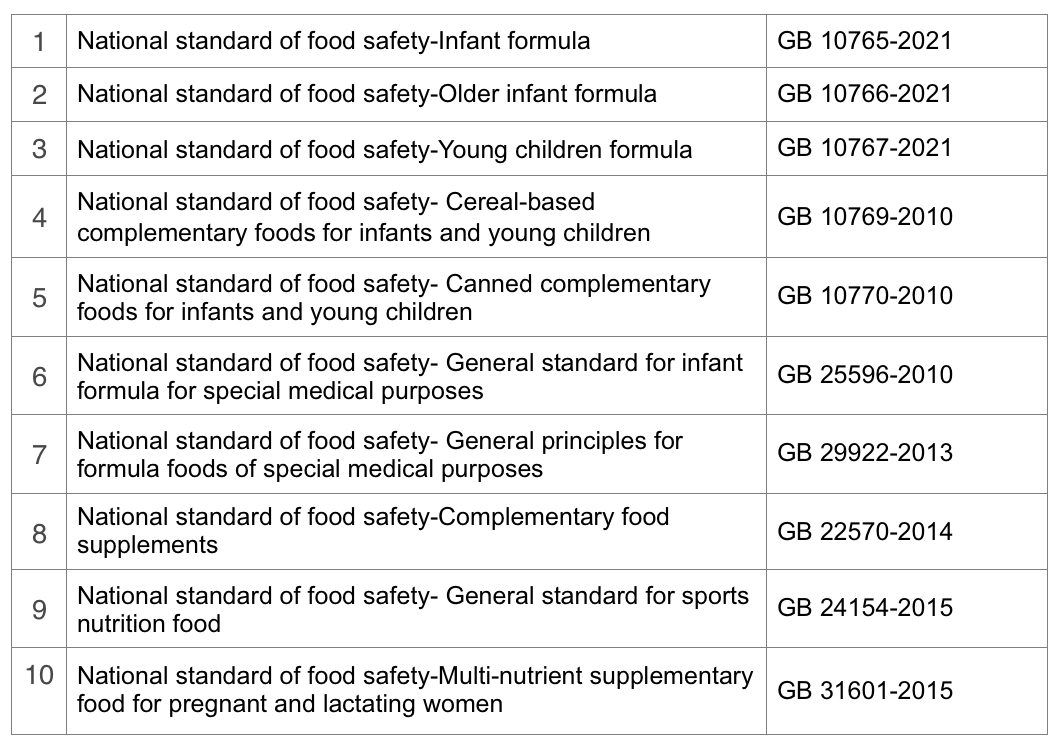Select standard number GB 10770-2010
1064x744 pixels.
coord(864,296)
